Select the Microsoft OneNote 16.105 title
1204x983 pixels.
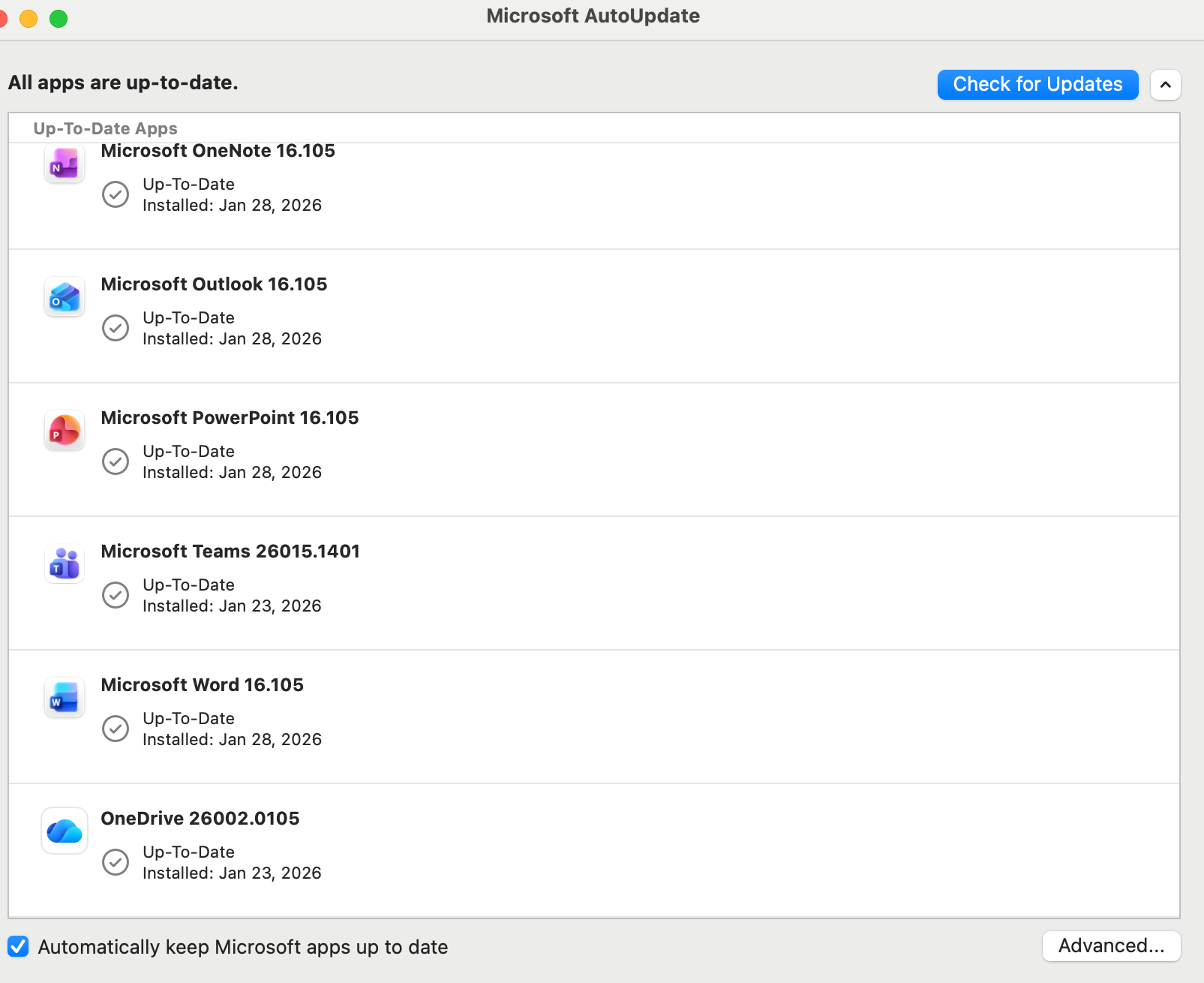[x=218, y=151]
